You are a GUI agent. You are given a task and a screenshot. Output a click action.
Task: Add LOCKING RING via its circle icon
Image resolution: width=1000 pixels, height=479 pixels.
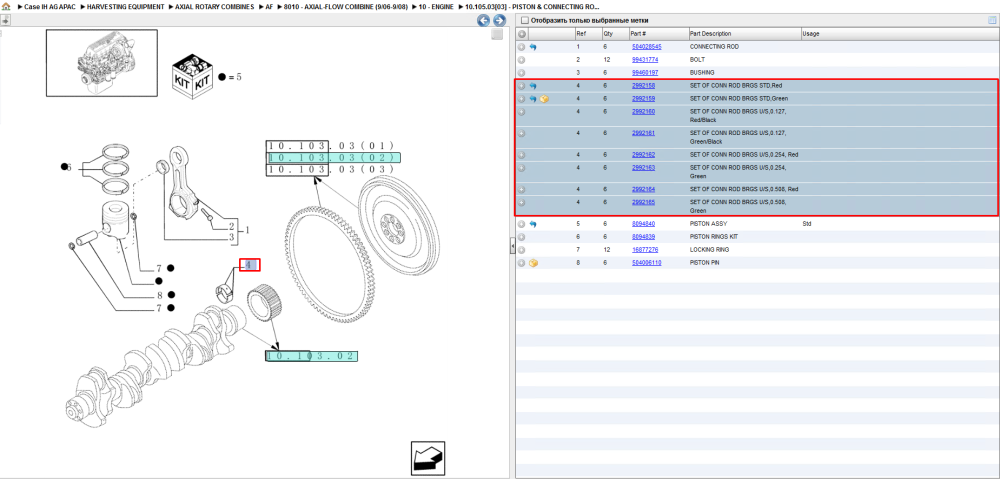[x=521, y=250]
